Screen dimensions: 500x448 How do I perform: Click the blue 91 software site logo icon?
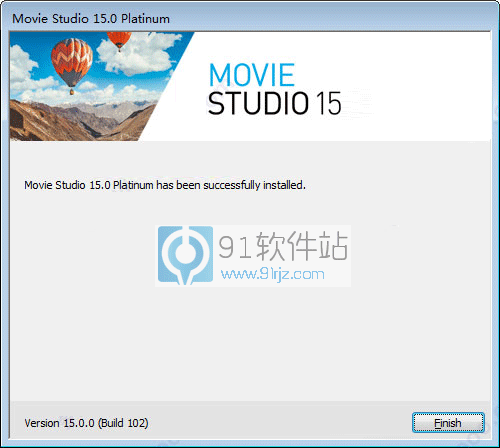click(185, 255)
